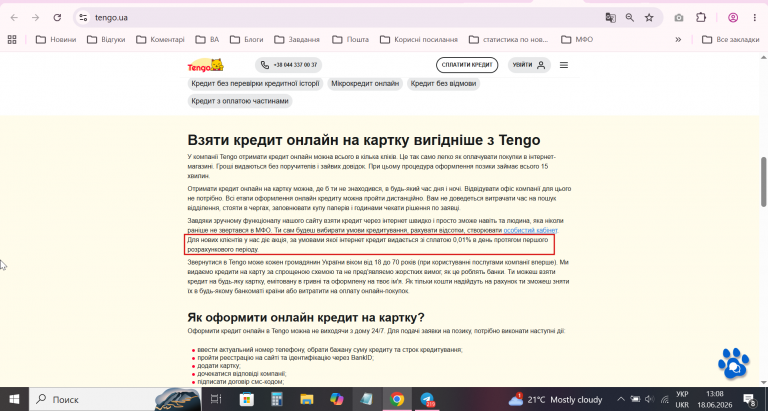This screenshot has width=768, height=411.
Task: Open the Блоги bookmark folder
Action: tap(247, 39)
